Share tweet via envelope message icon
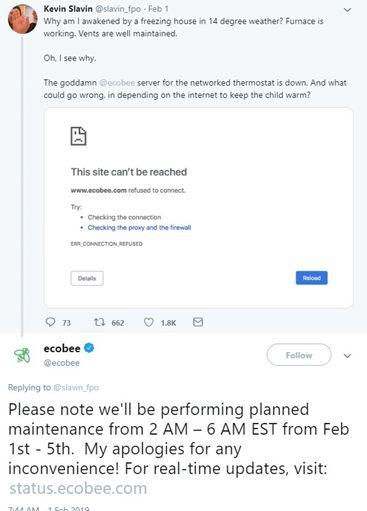 (x=198, y=322)
